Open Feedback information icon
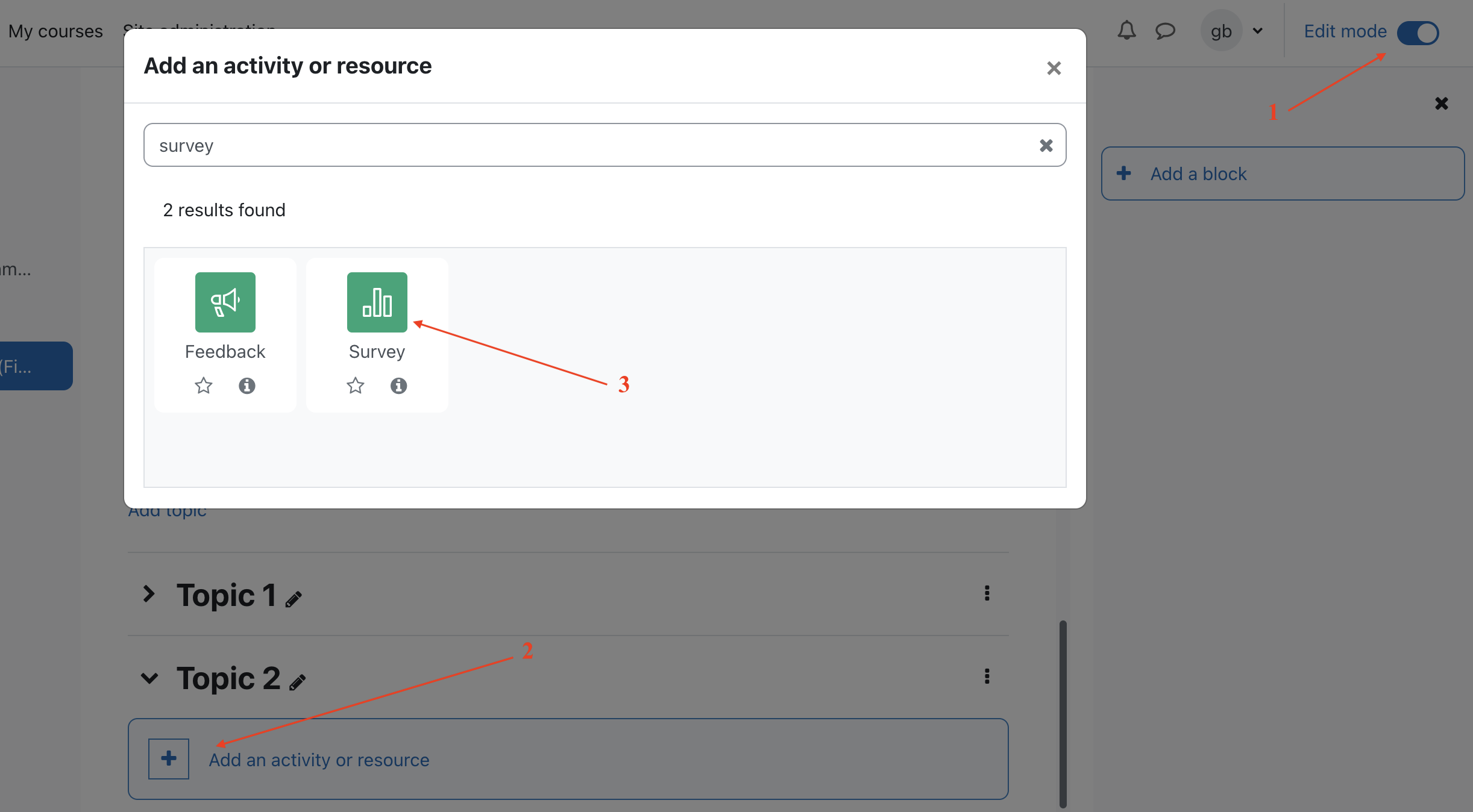 (x=247, y=386)
